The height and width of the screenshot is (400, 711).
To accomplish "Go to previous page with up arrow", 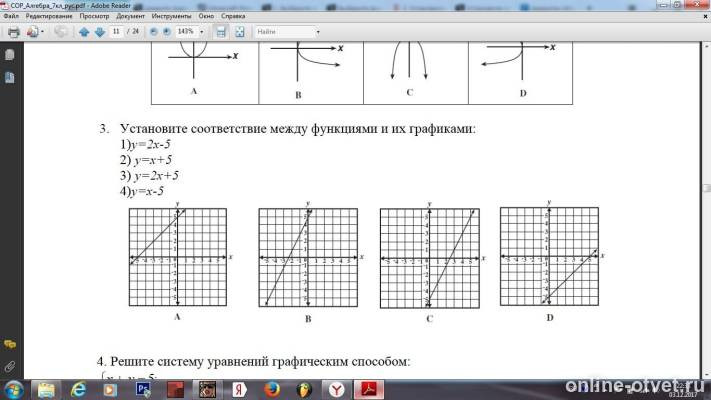I will 84,32.
